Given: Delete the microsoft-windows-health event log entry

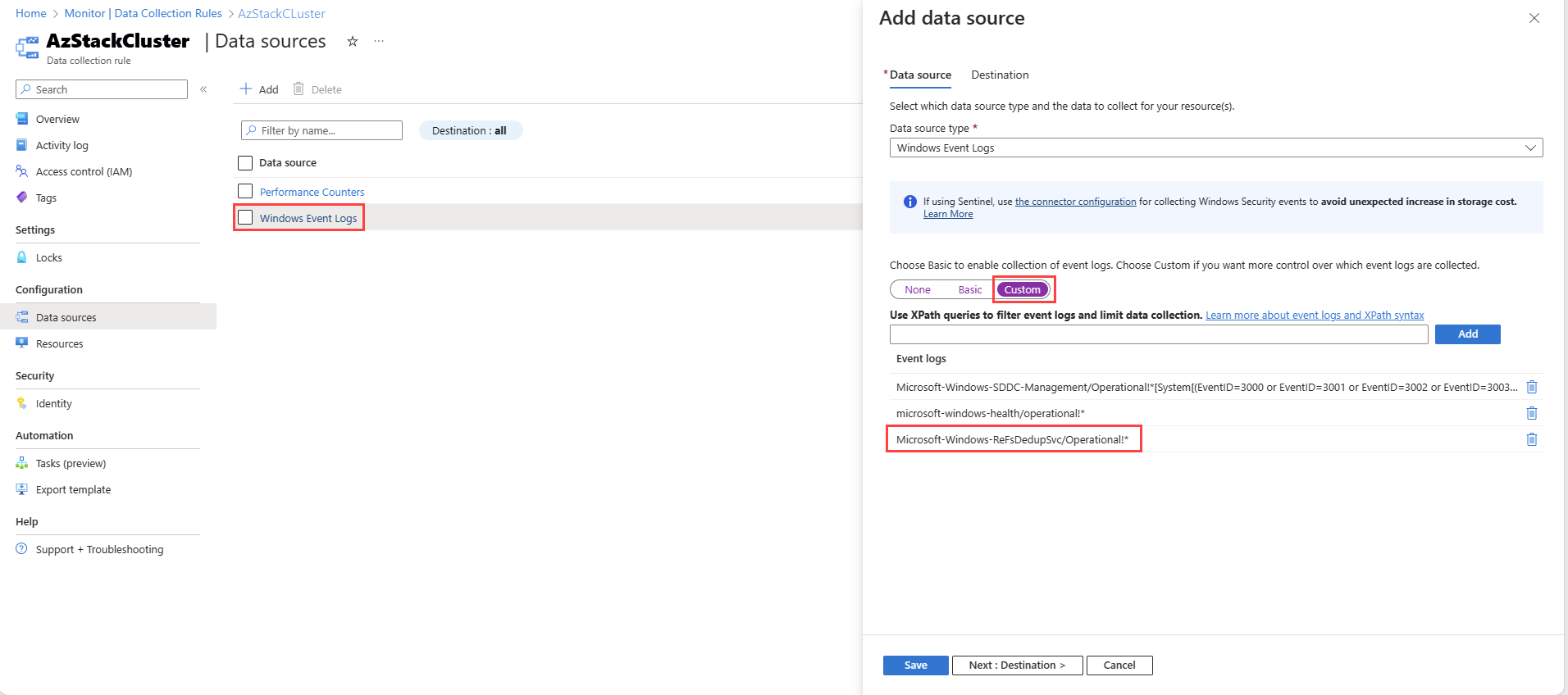Looking at the screenshot, I should 1531,413.
